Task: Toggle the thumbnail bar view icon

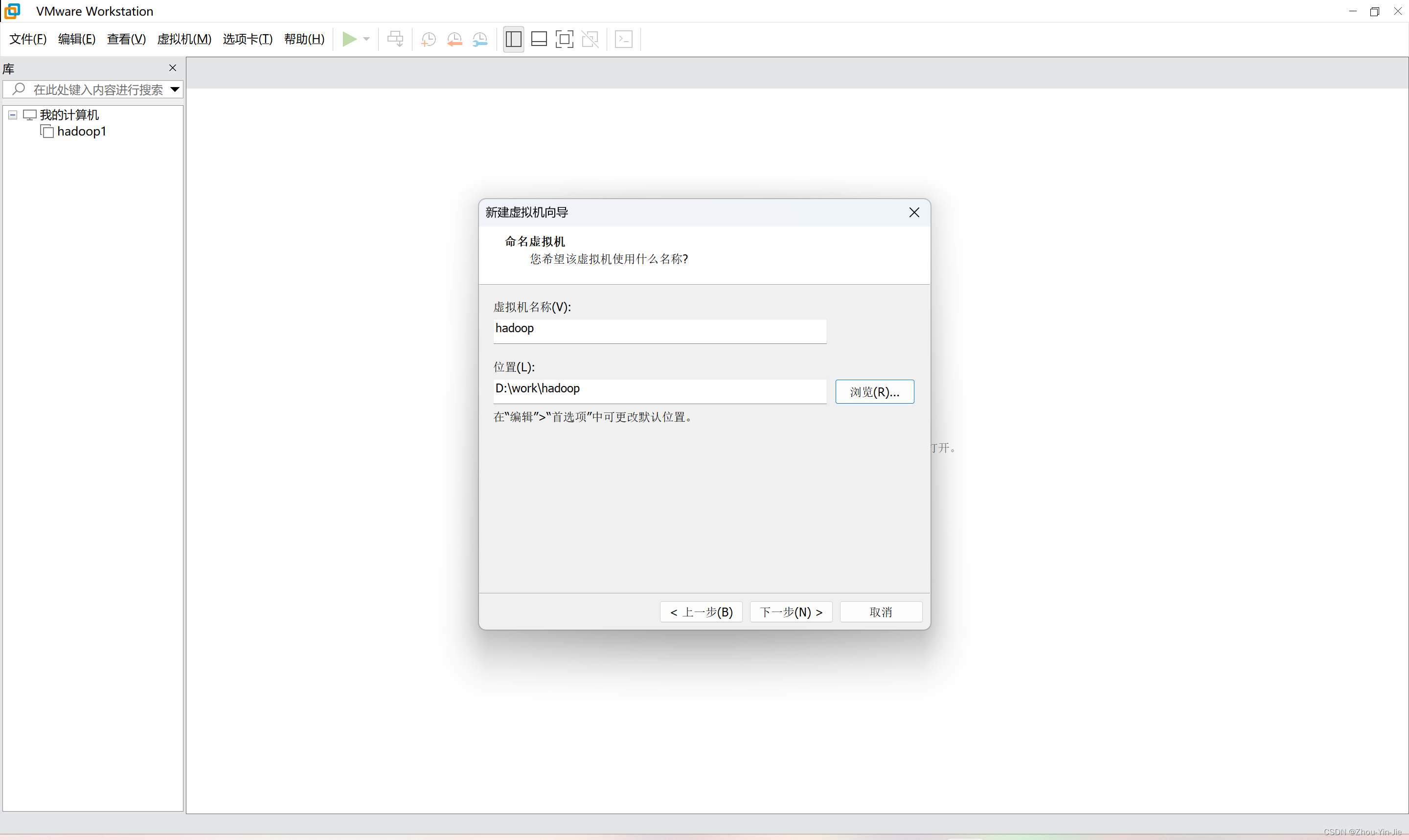Action: (x=539, y=39)
